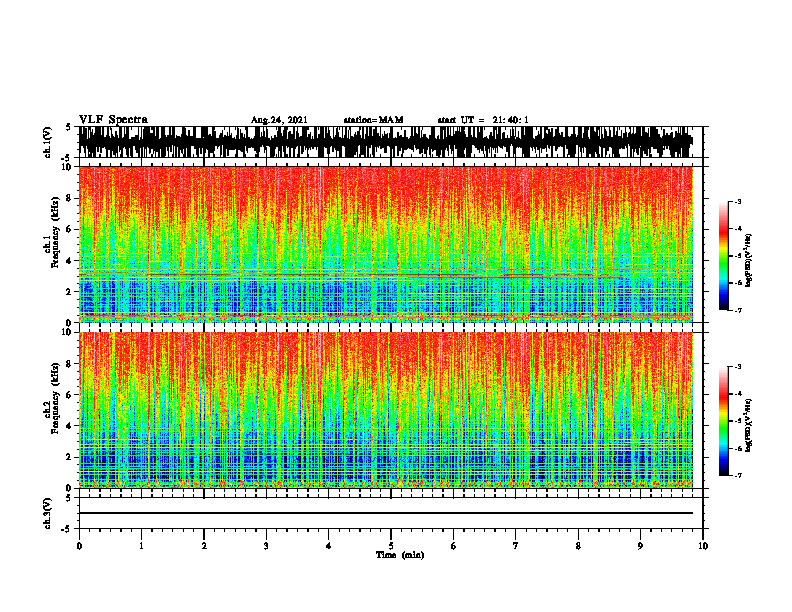The width and height of the screenshot is (792, 612).
Task: Click the "5" tick on the time axis
Action: pos(391,546)
